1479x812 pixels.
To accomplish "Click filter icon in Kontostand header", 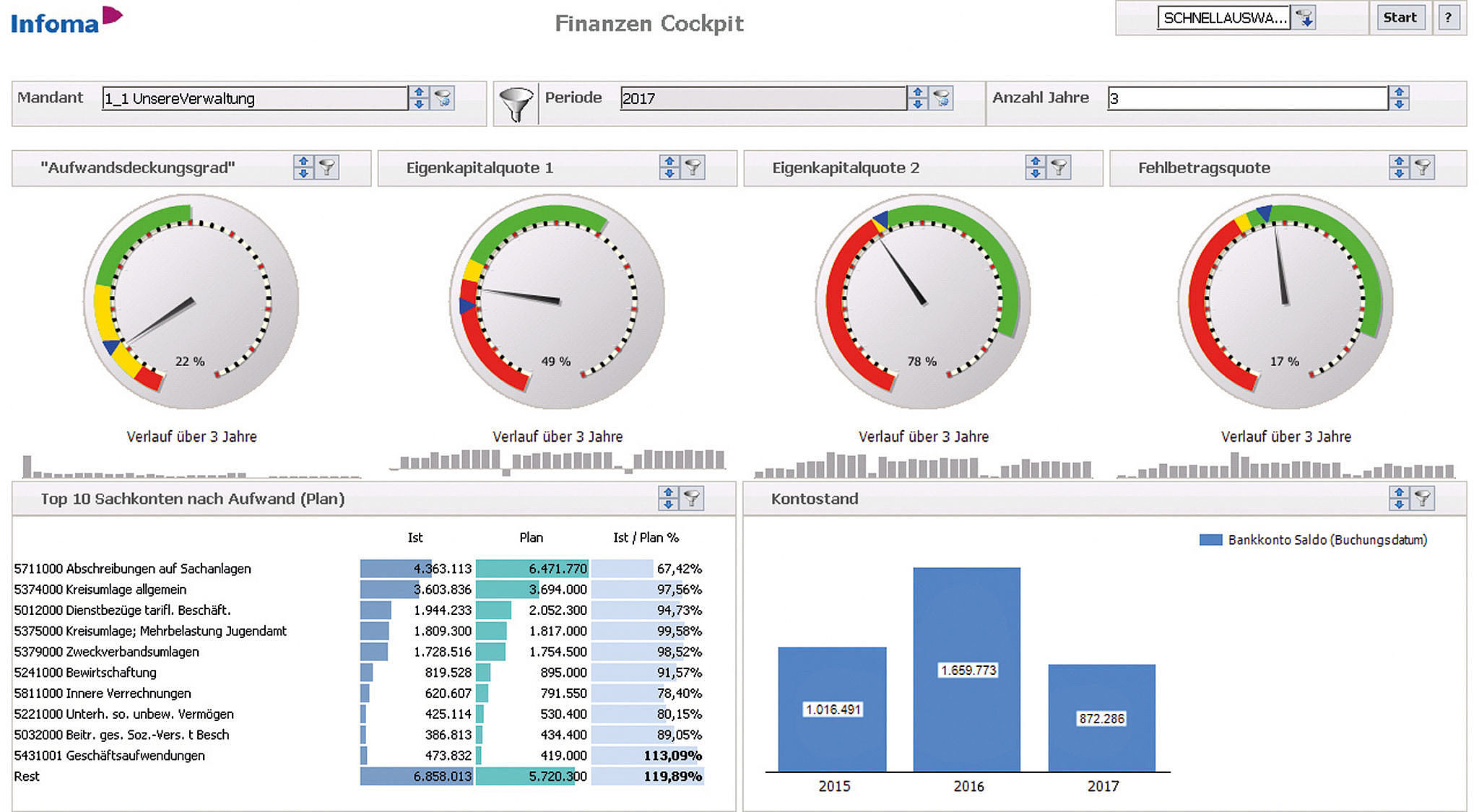I will pos(1423,498).
